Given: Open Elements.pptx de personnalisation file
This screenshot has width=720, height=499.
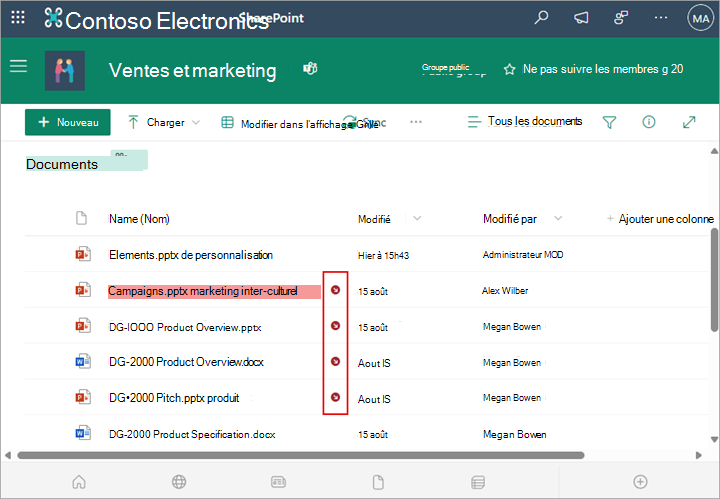Looking at the screenshot, I should click(191, 255).
